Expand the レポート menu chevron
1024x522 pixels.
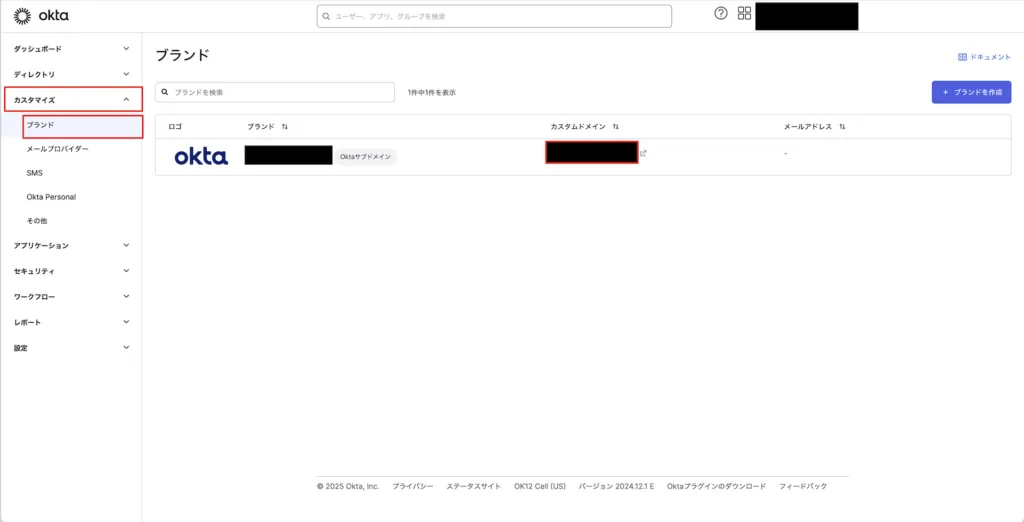tap(127, 322)
